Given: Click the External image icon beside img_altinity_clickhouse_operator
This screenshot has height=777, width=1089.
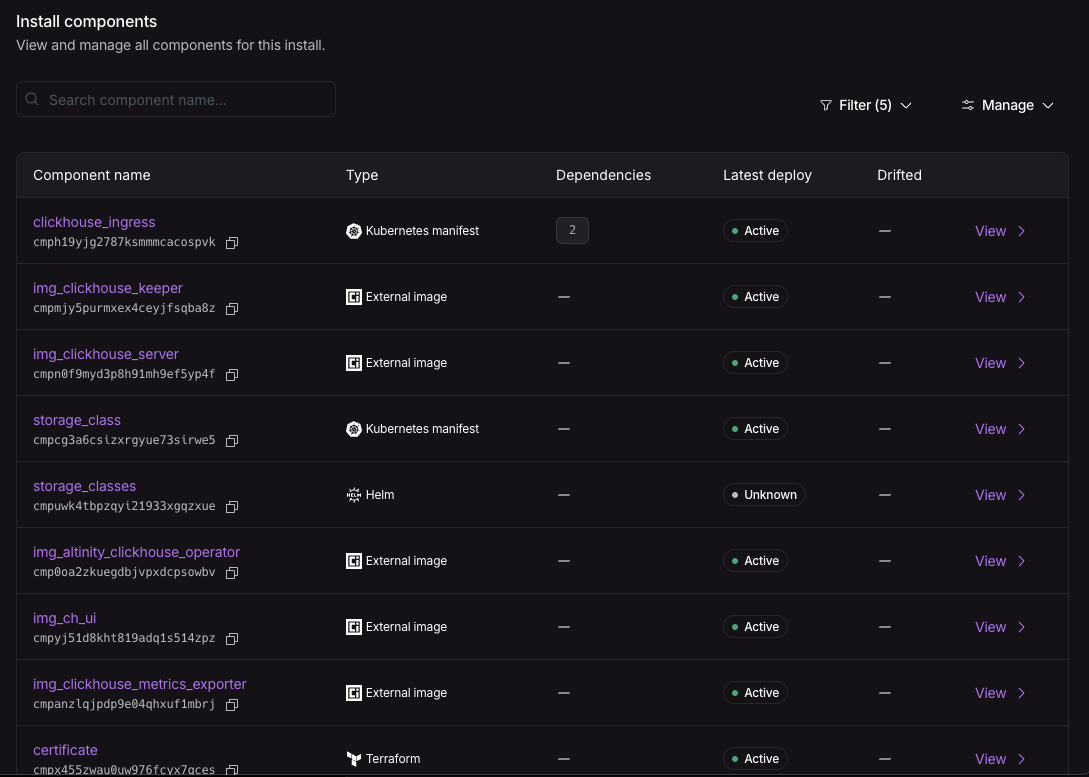Looking at the screenshot, I should [354, 560].
